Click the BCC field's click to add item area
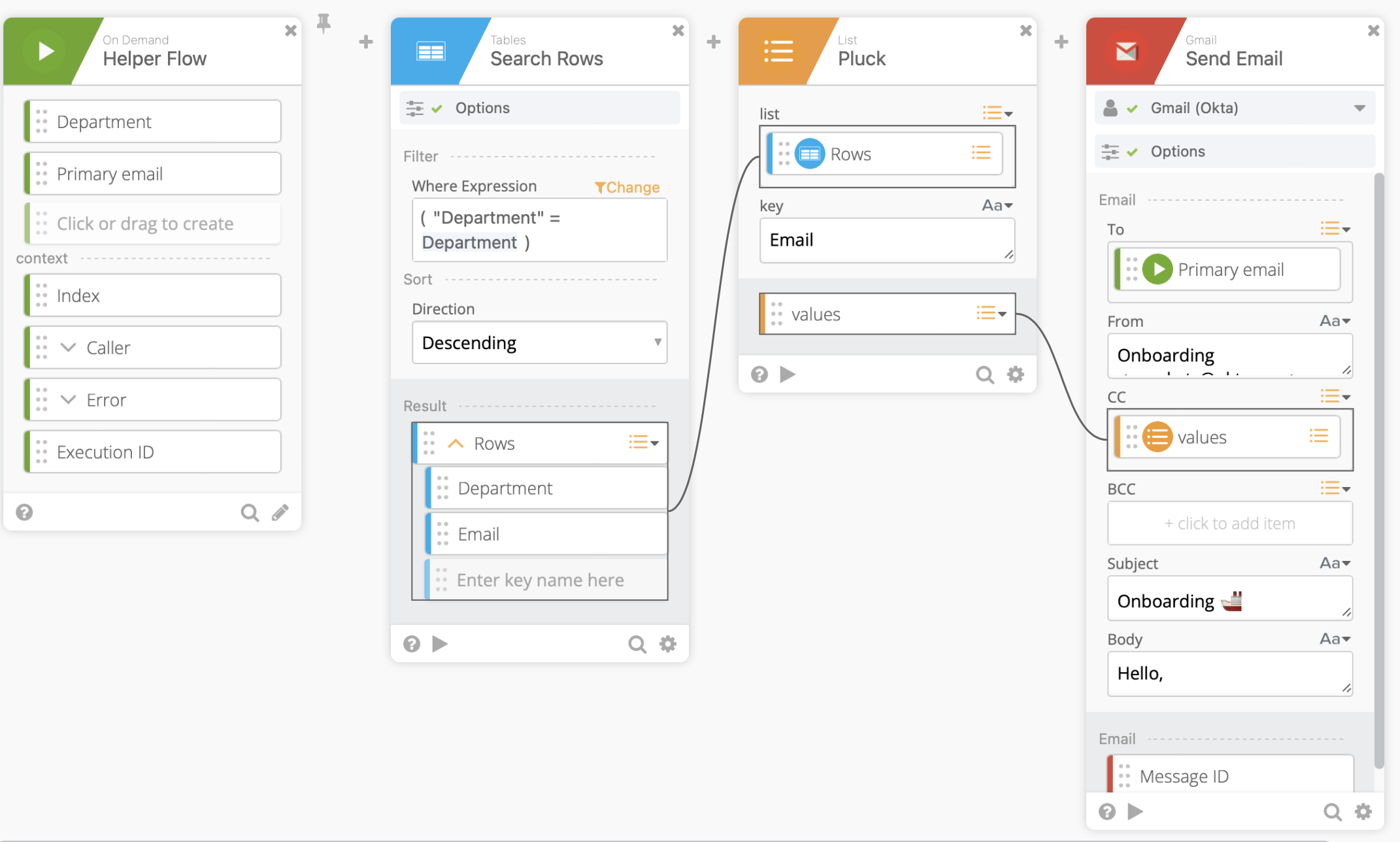 coord(1229,523)
